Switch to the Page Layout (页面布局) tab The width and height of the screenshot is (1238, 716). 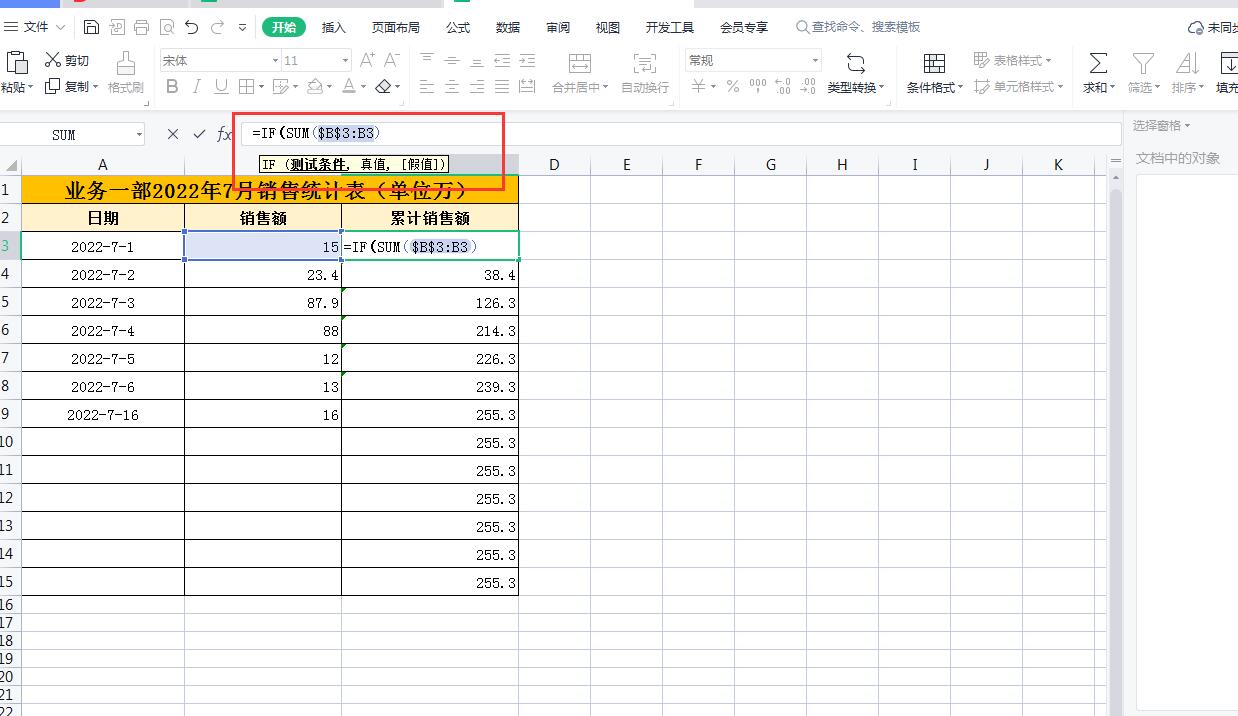tap(396, 27)
